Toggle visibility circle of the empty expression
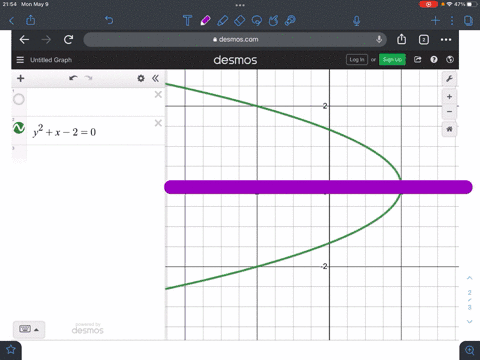 coord(19,99)
